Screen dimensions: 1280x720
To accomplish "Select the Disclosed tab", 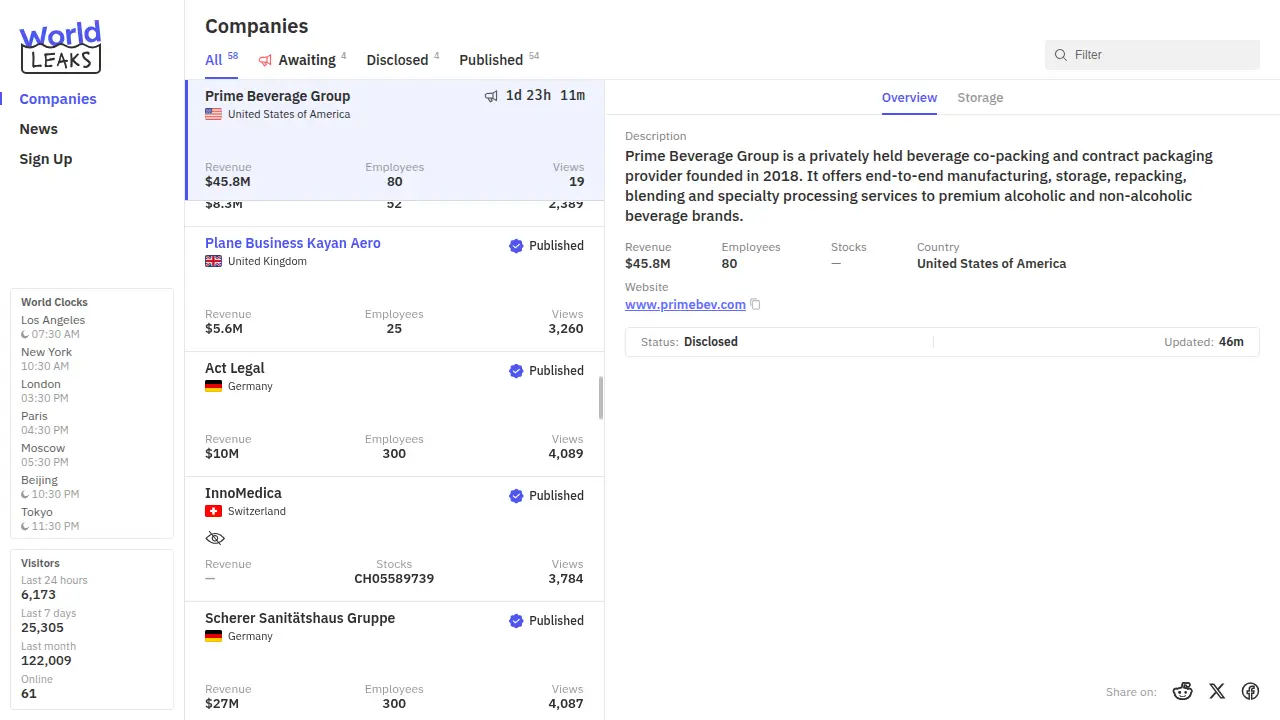I will (x=397, y=60).
